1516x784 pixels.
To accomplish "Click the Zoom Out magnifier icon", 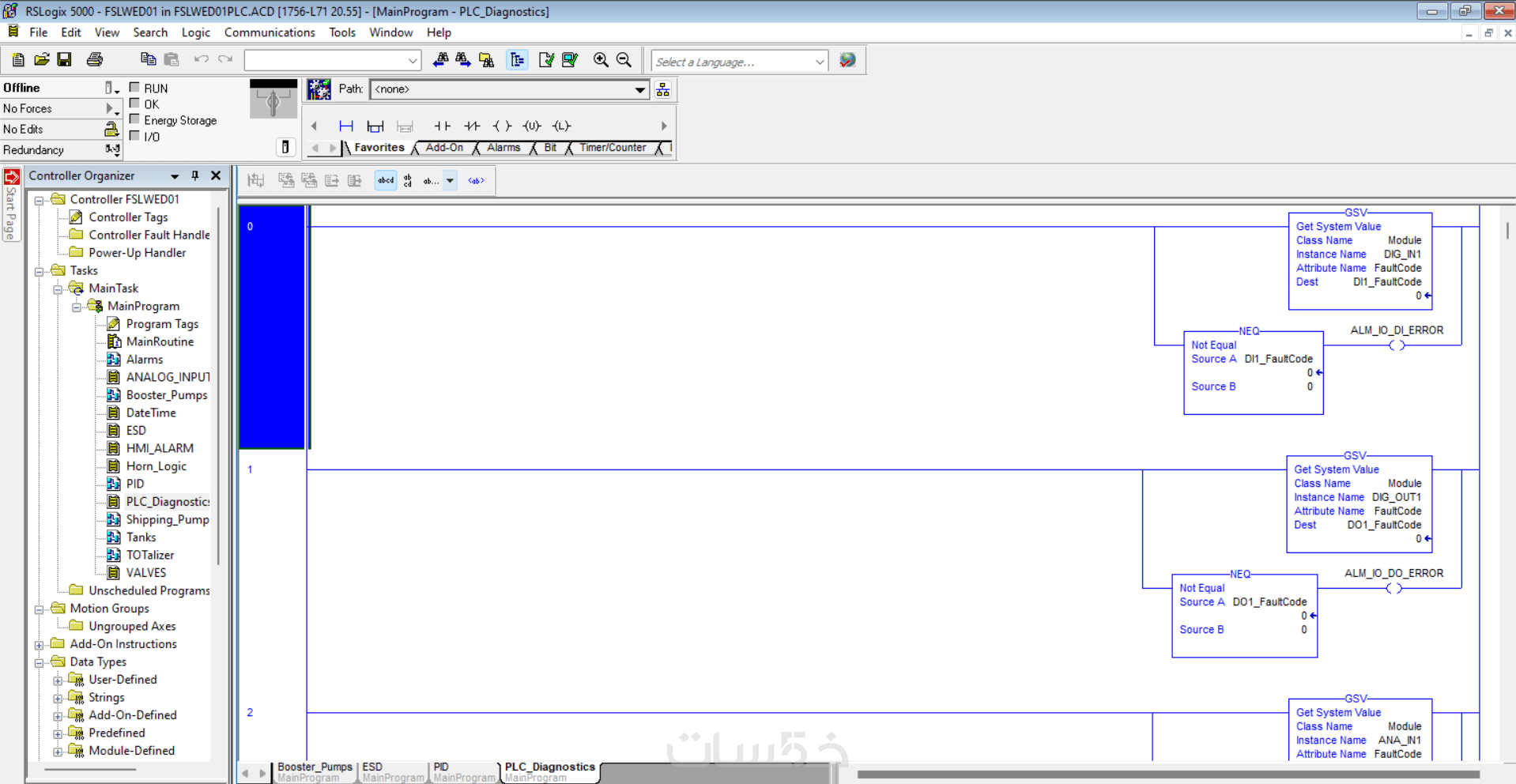I will [x=624, y=60].
